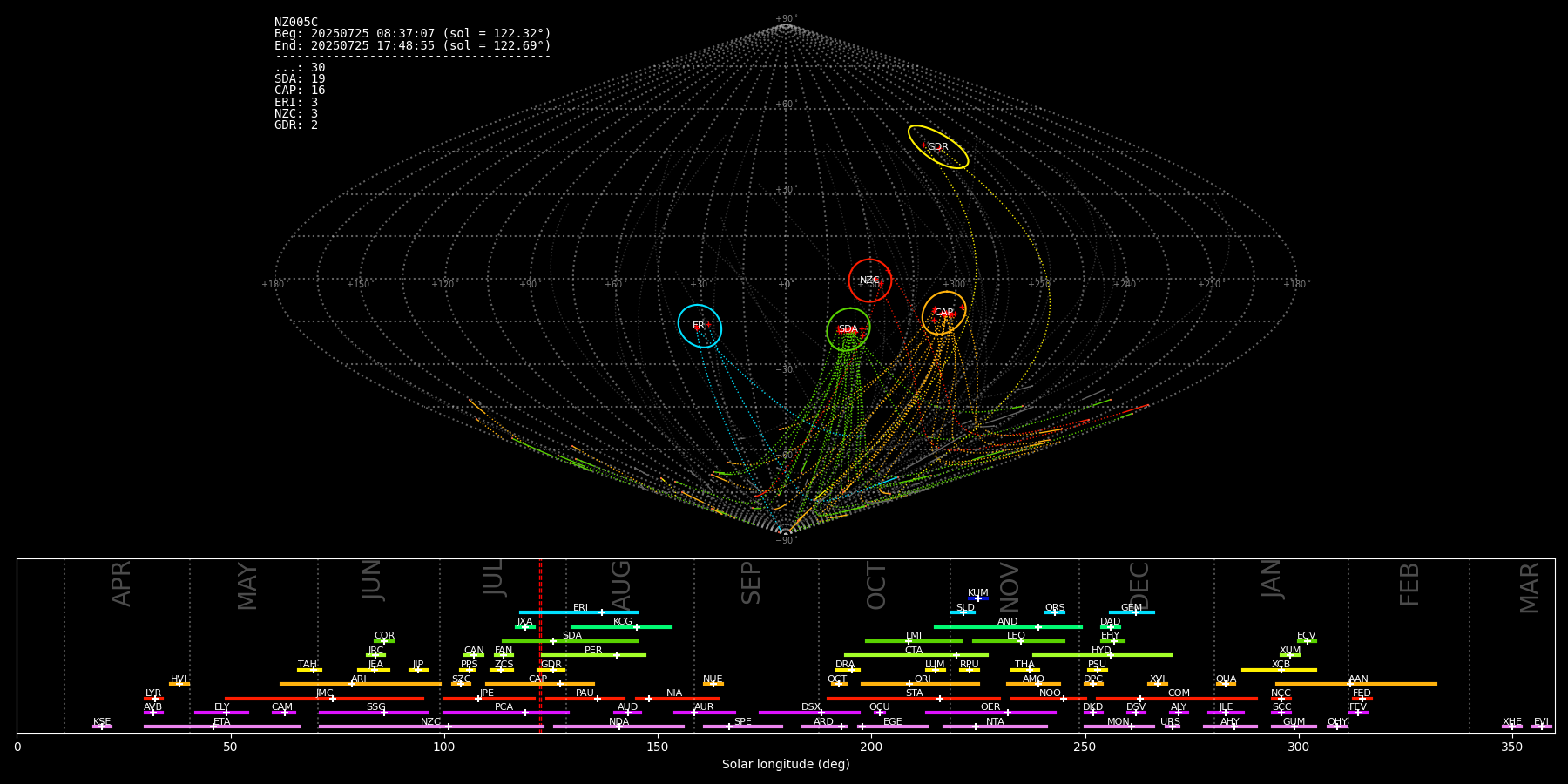This screenshot has width=1568, height=784.
Task: Click the GEM shower bar in the timeline
Action: 1132,612
